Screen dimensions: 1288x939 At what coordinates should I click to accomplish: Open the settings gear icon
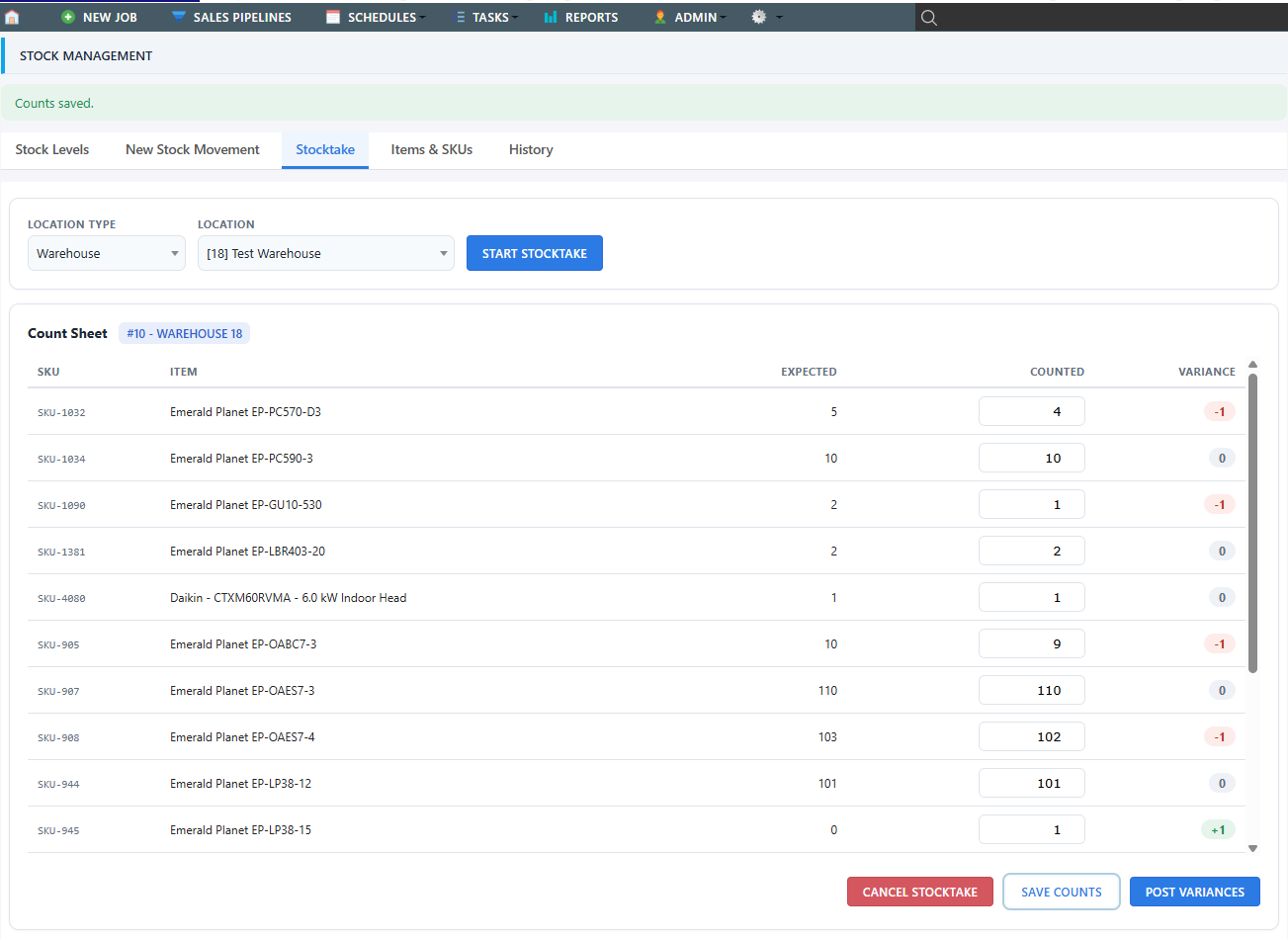coord(759,17)
